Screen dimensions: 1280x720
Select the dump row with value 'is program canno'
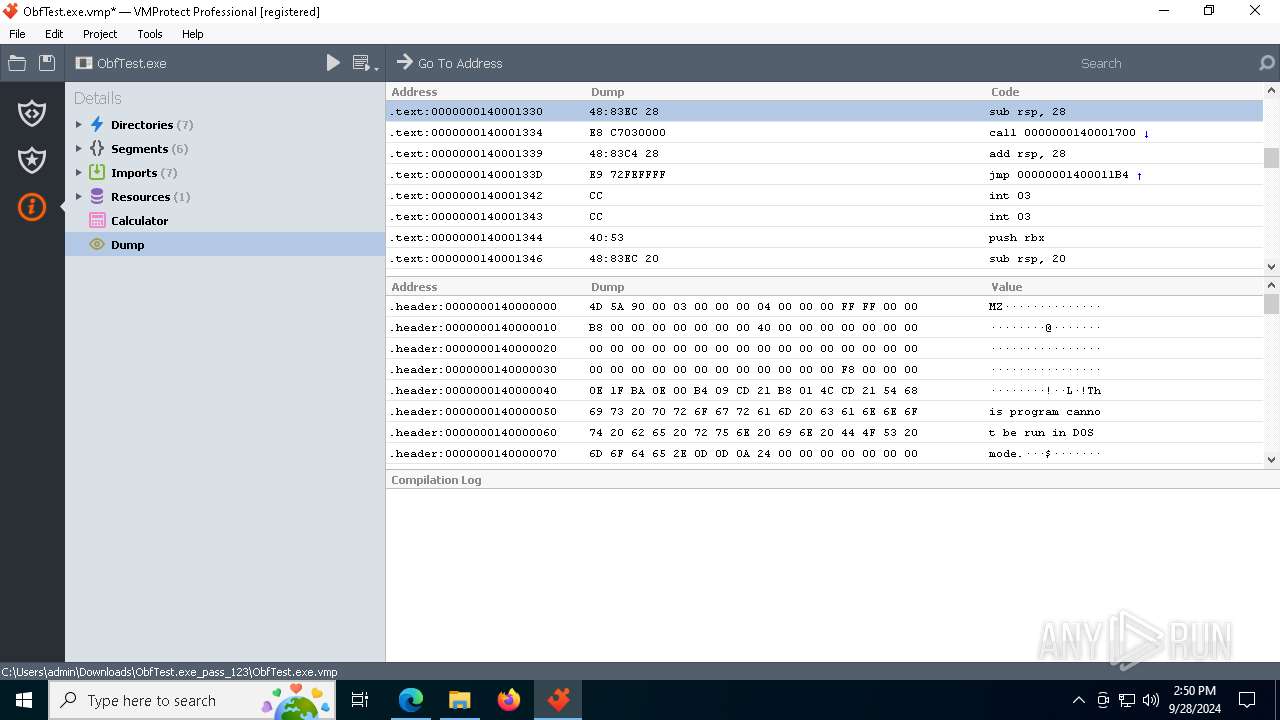coord(825,411)
